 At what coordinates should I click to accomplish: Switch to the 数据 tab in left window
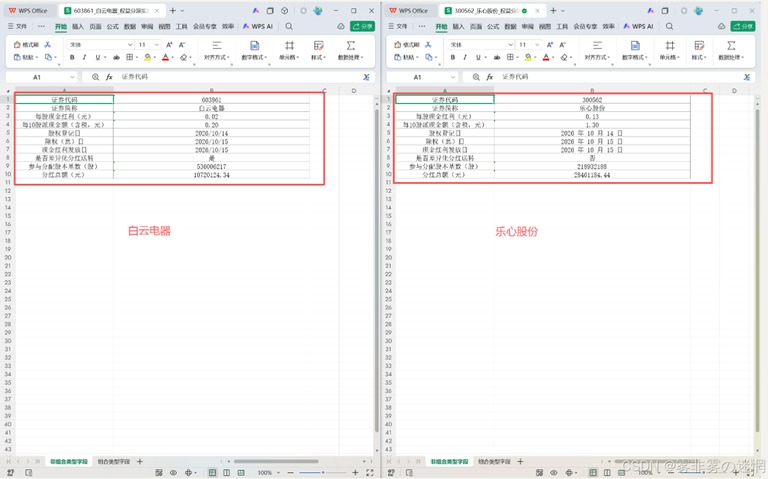tap(130, 26)
